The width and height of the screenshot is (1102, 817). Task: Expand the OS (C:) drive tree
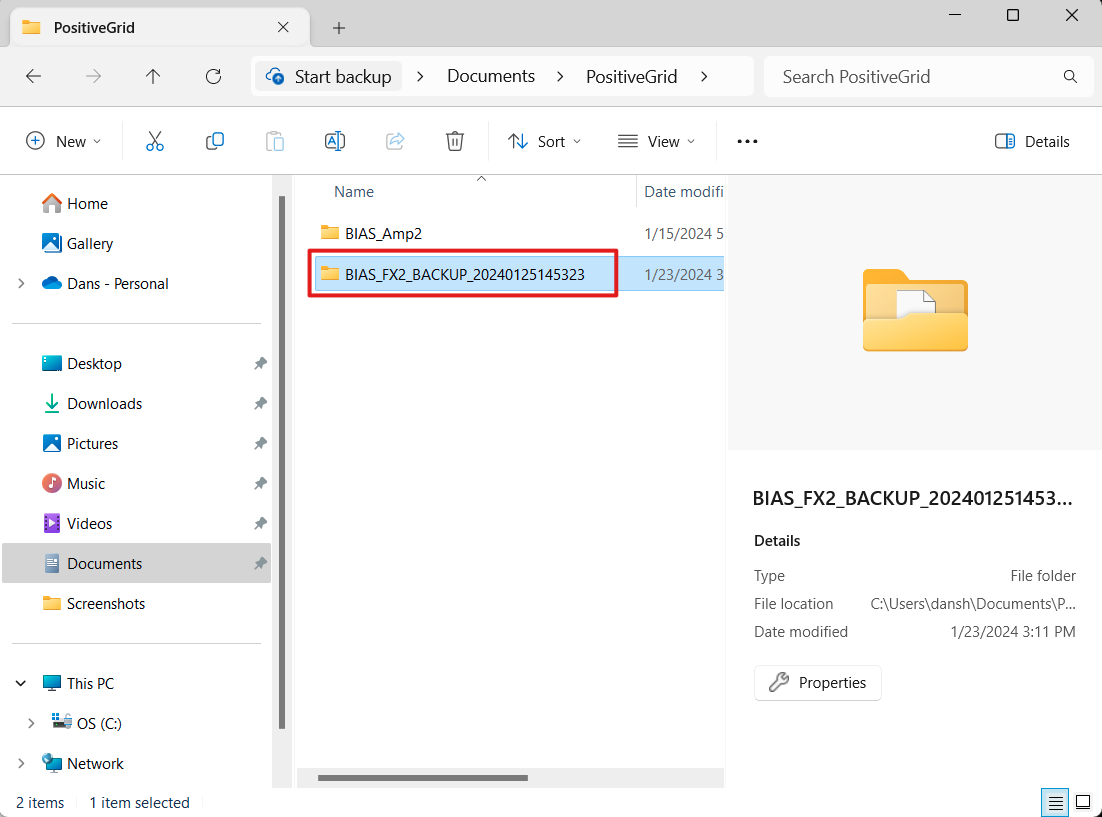31,723
